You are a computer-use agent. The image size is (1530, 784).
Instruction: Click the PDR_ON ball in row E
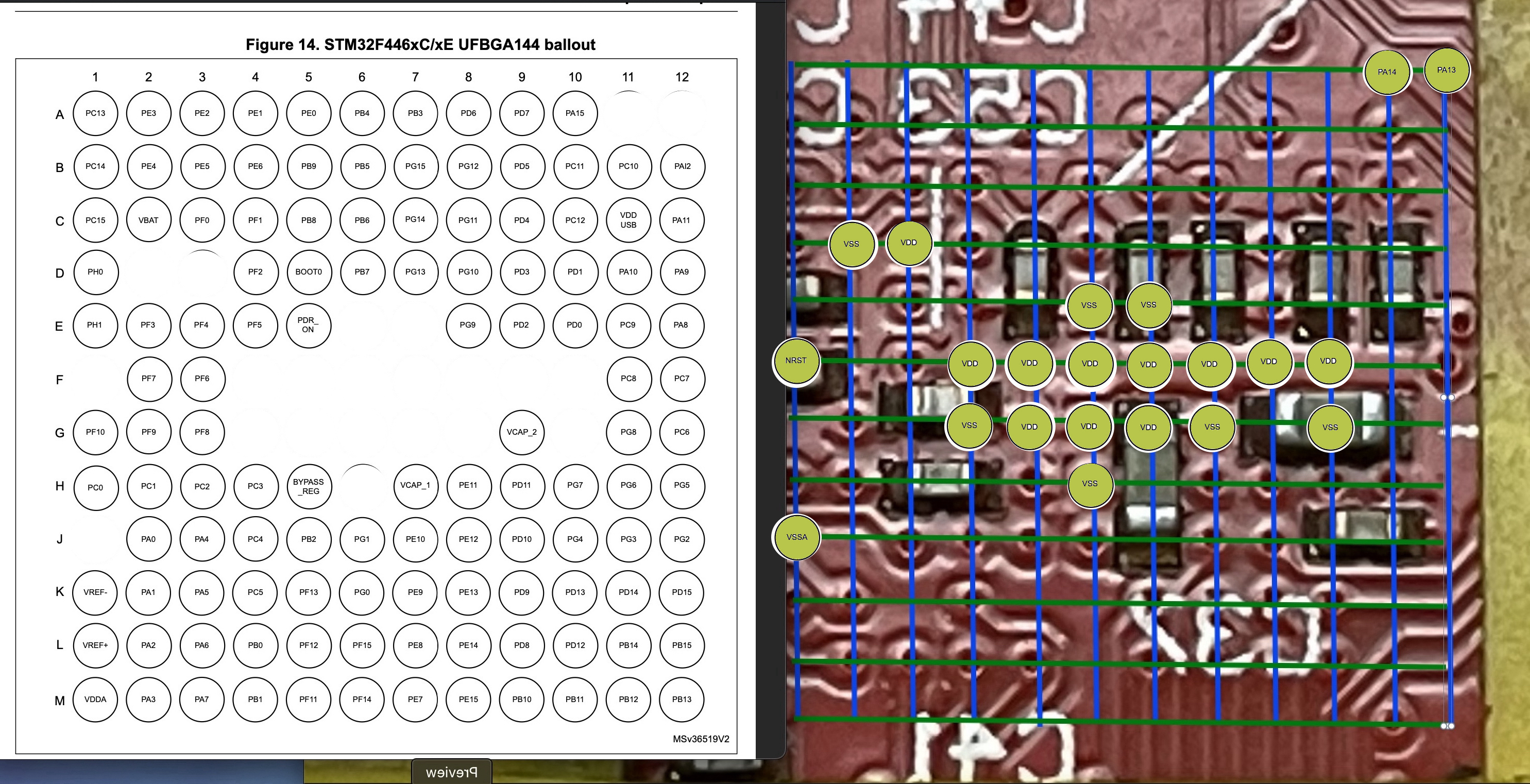[308, 325]
